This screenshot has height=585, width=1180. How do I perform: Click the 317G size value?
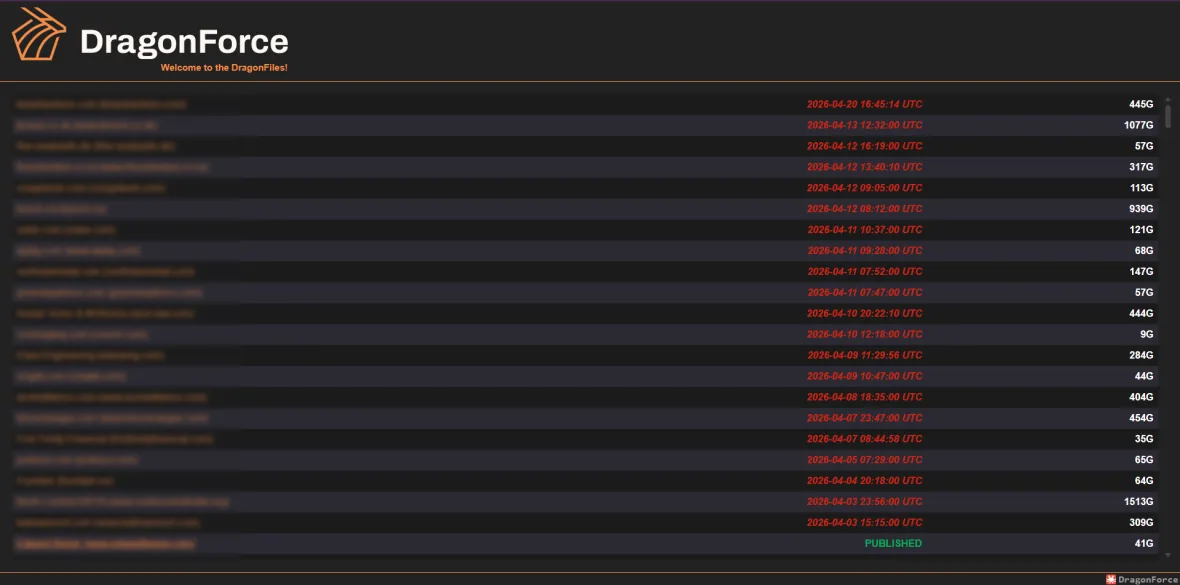click(1141, 167)
